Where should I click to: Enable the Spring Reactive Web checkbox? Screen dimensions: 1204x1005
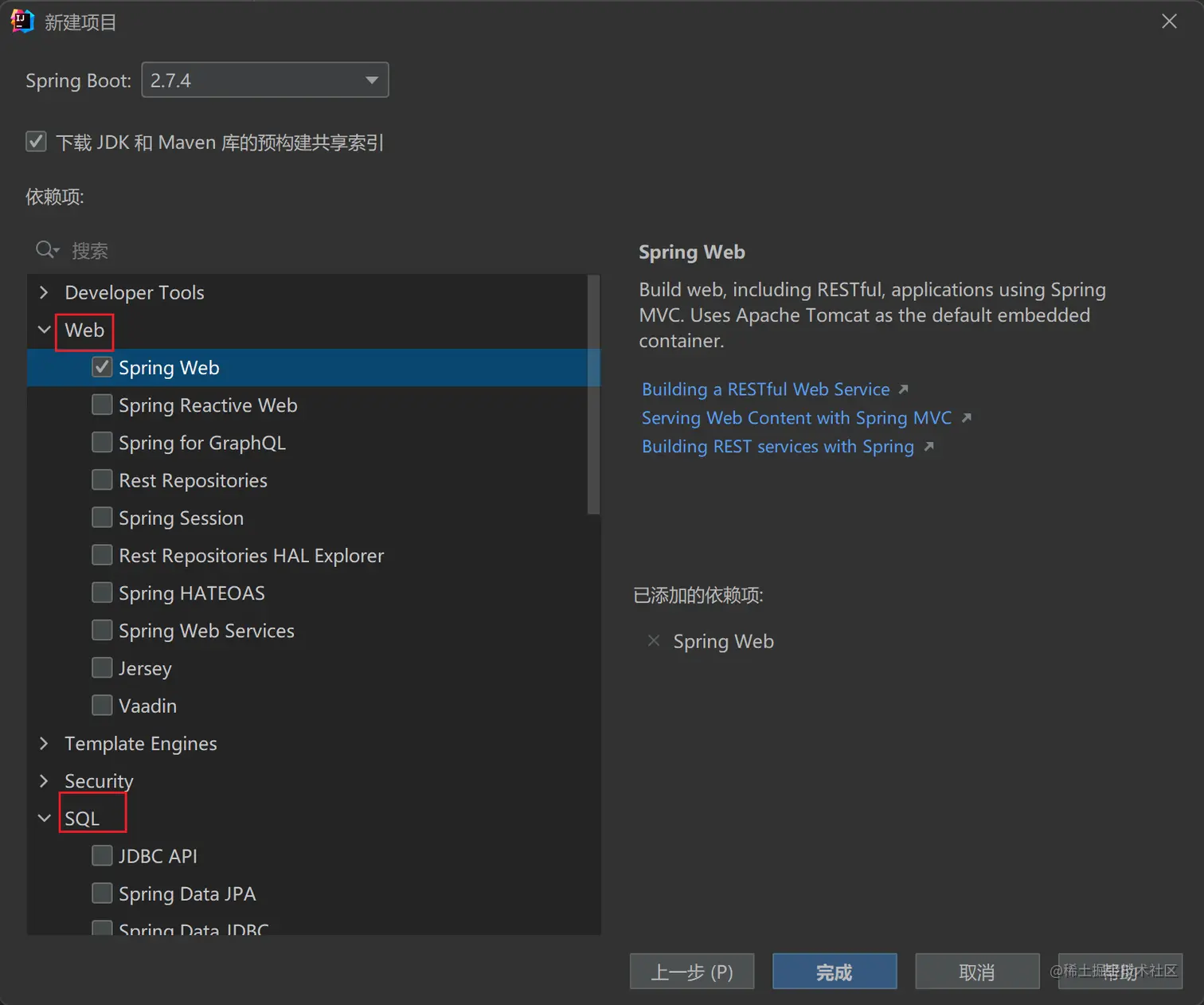tap(102, 405)
